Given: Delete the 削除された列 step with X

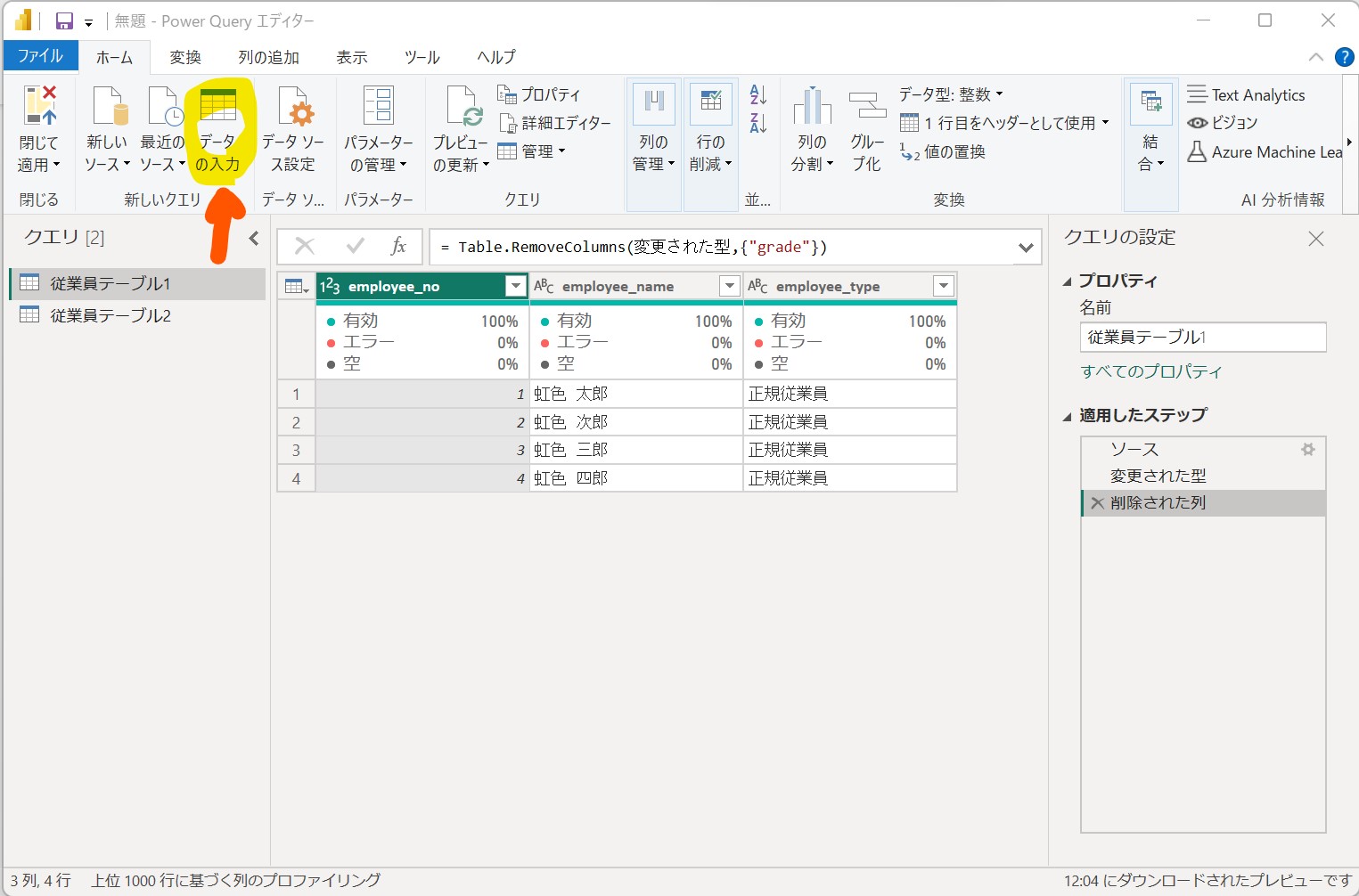Looking at the screenshot, I should (1098, 503).
